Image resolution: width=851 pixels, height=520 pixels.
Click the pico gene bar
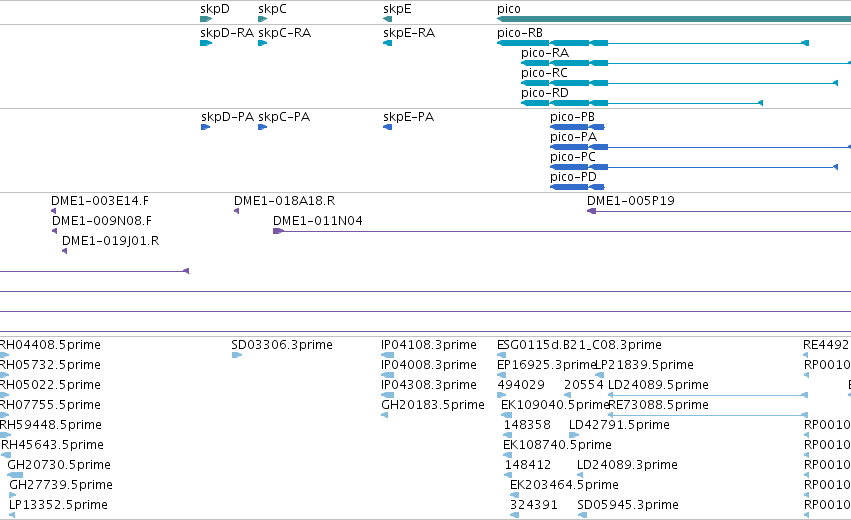(x=674, y=19)
